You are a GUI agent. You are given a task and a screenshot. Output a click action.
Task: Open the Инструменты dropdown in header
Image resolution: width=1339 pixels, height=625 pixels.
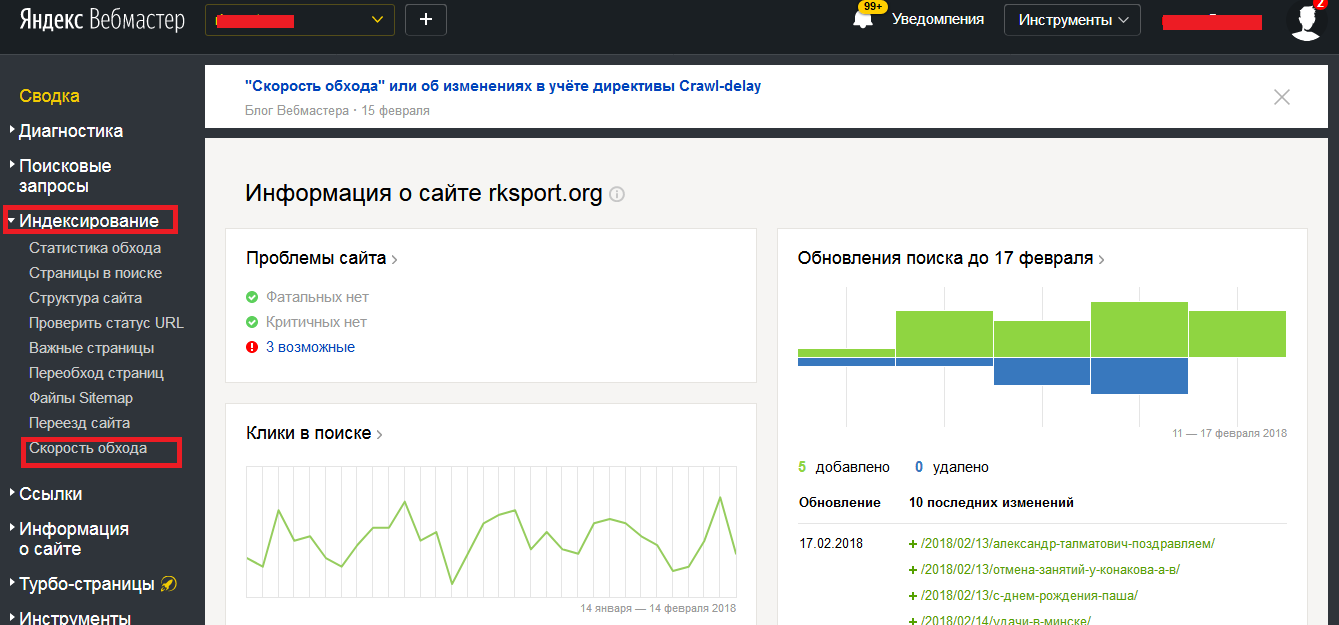(x=1072, y=20)
